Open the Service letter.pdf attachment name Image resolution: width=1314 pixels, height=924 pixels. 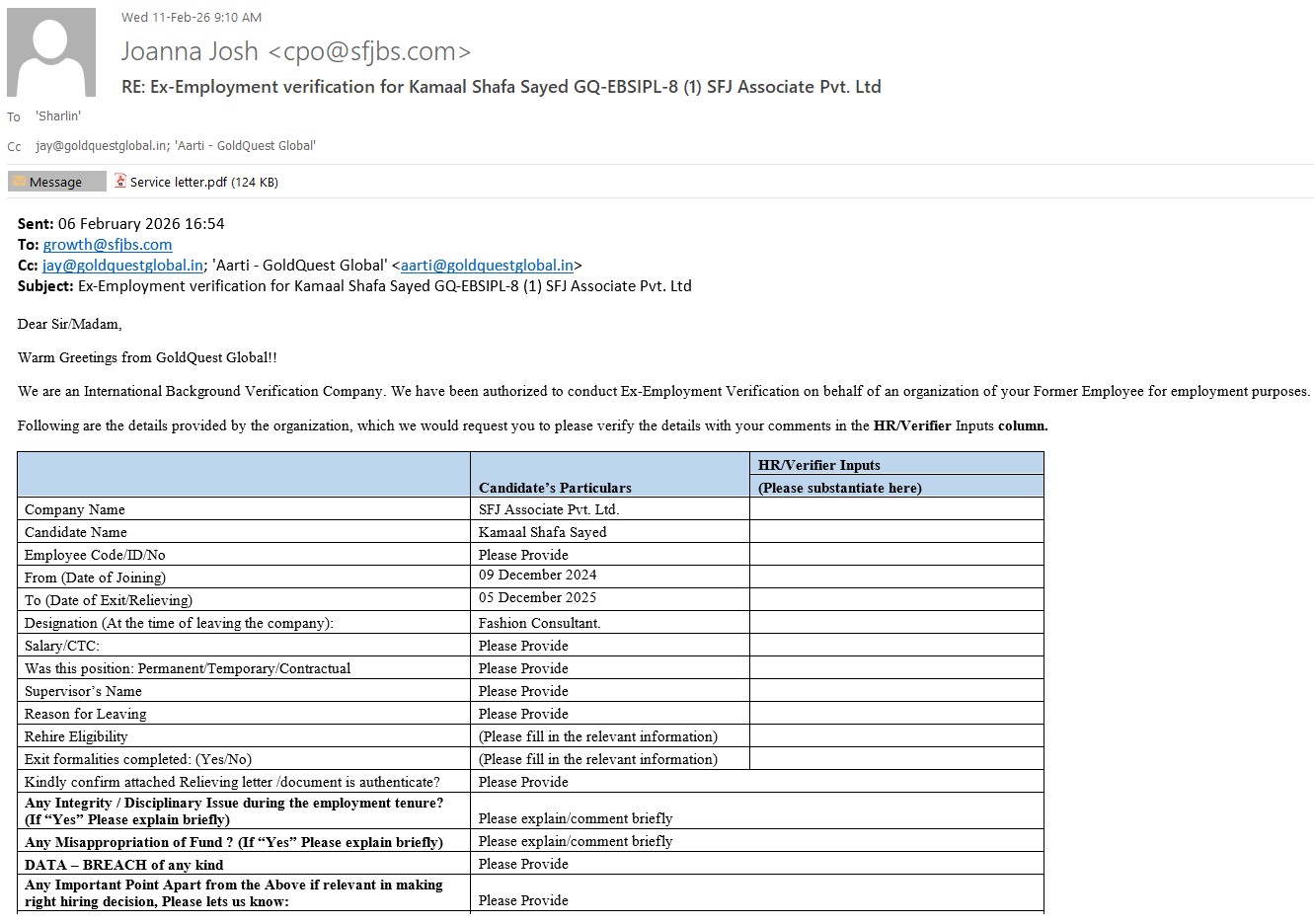pos(178,182)
